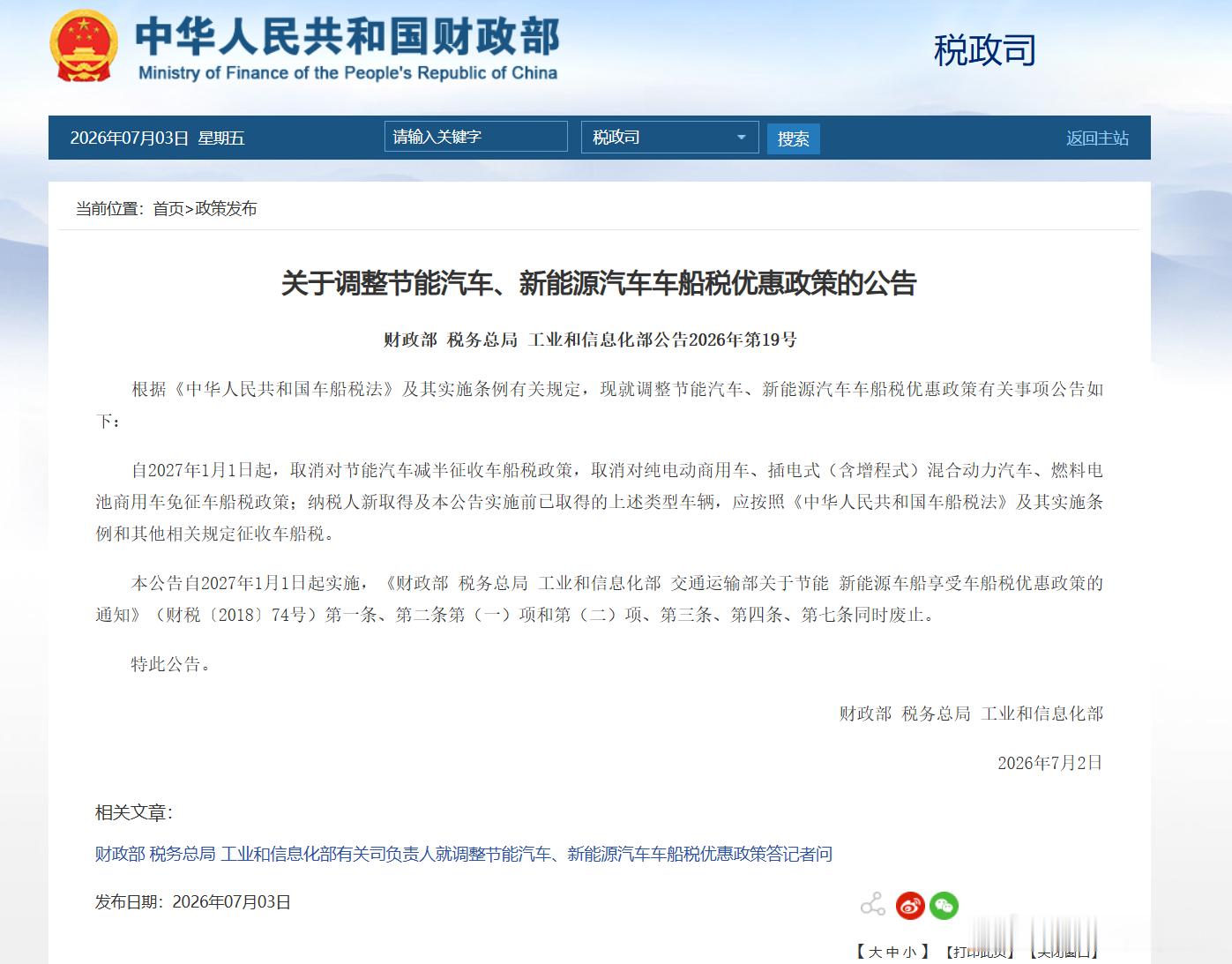Click date text 2026年07月03日 星期五
The image size is (1232, 964).
pyautogui.click(x=157, y=138)
